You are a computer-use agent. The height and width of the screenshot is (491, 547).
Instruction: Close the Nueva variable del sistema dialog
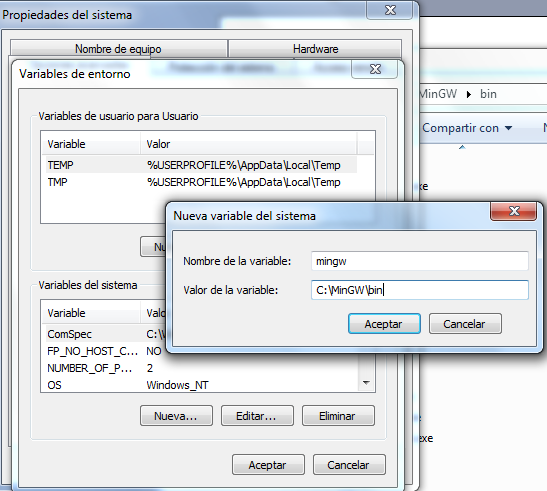[514, 211]
